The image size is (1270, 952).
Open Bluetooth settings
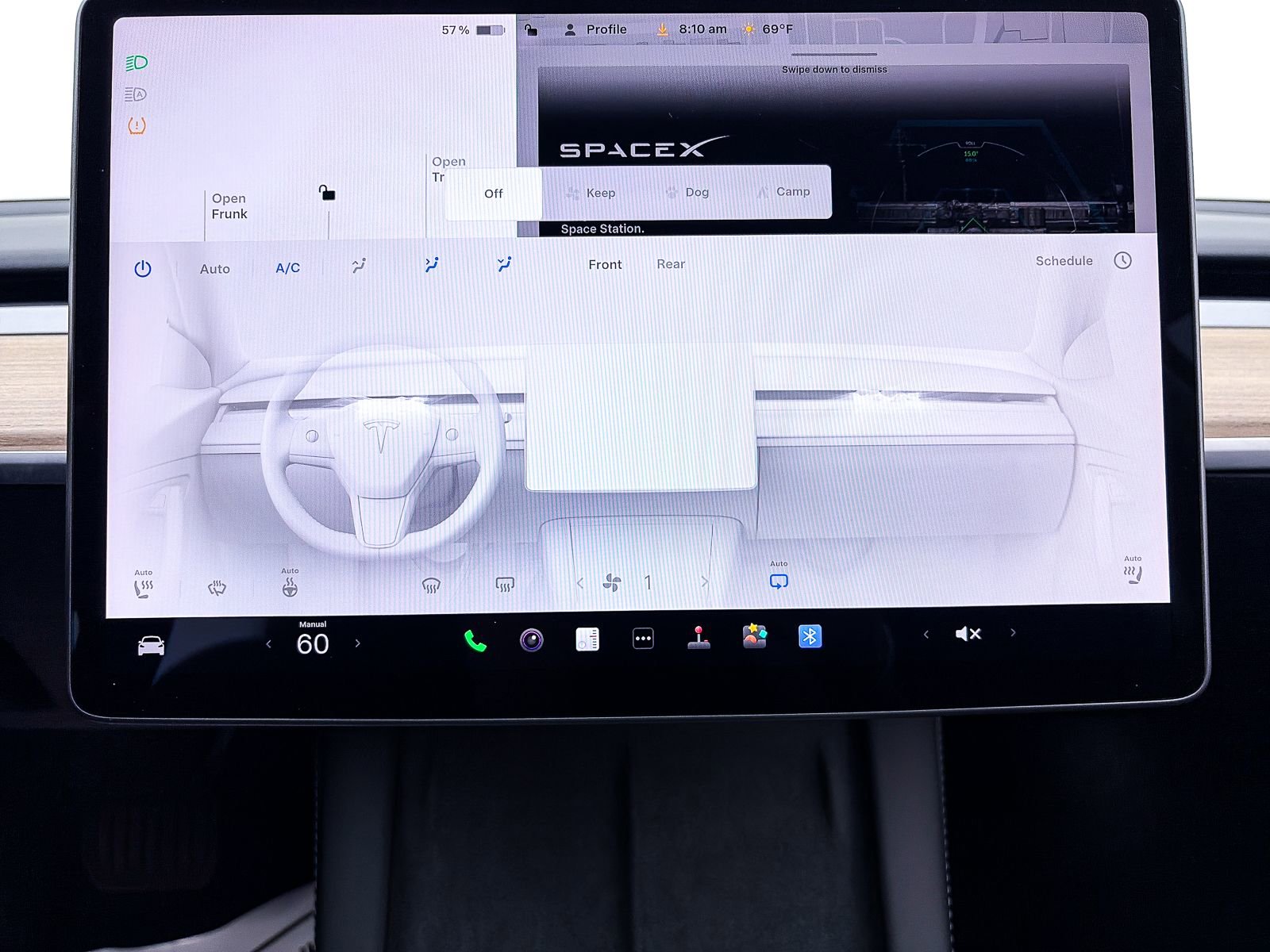[809, 639]
